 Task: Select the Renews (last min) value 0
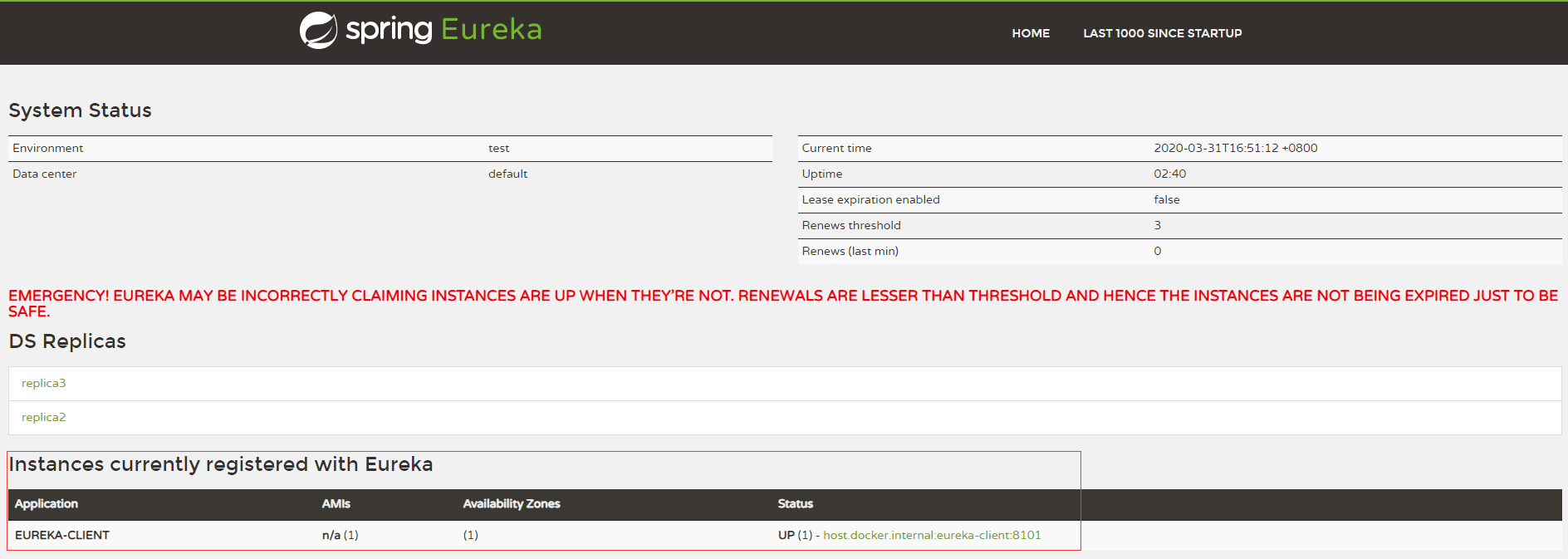tap(1158, 251)
